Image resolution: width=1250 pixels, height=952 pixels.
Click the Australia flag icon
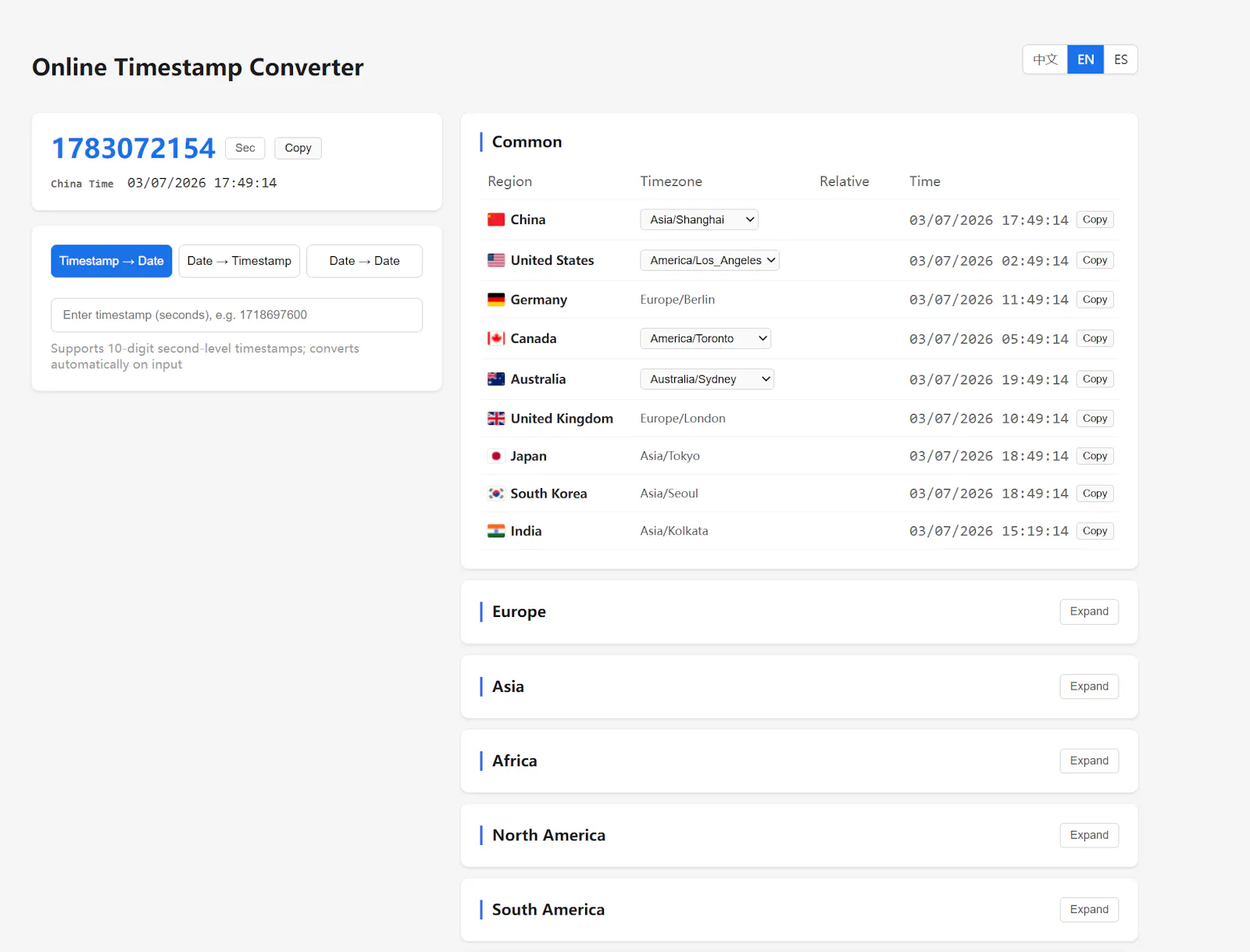pos(496,379)
